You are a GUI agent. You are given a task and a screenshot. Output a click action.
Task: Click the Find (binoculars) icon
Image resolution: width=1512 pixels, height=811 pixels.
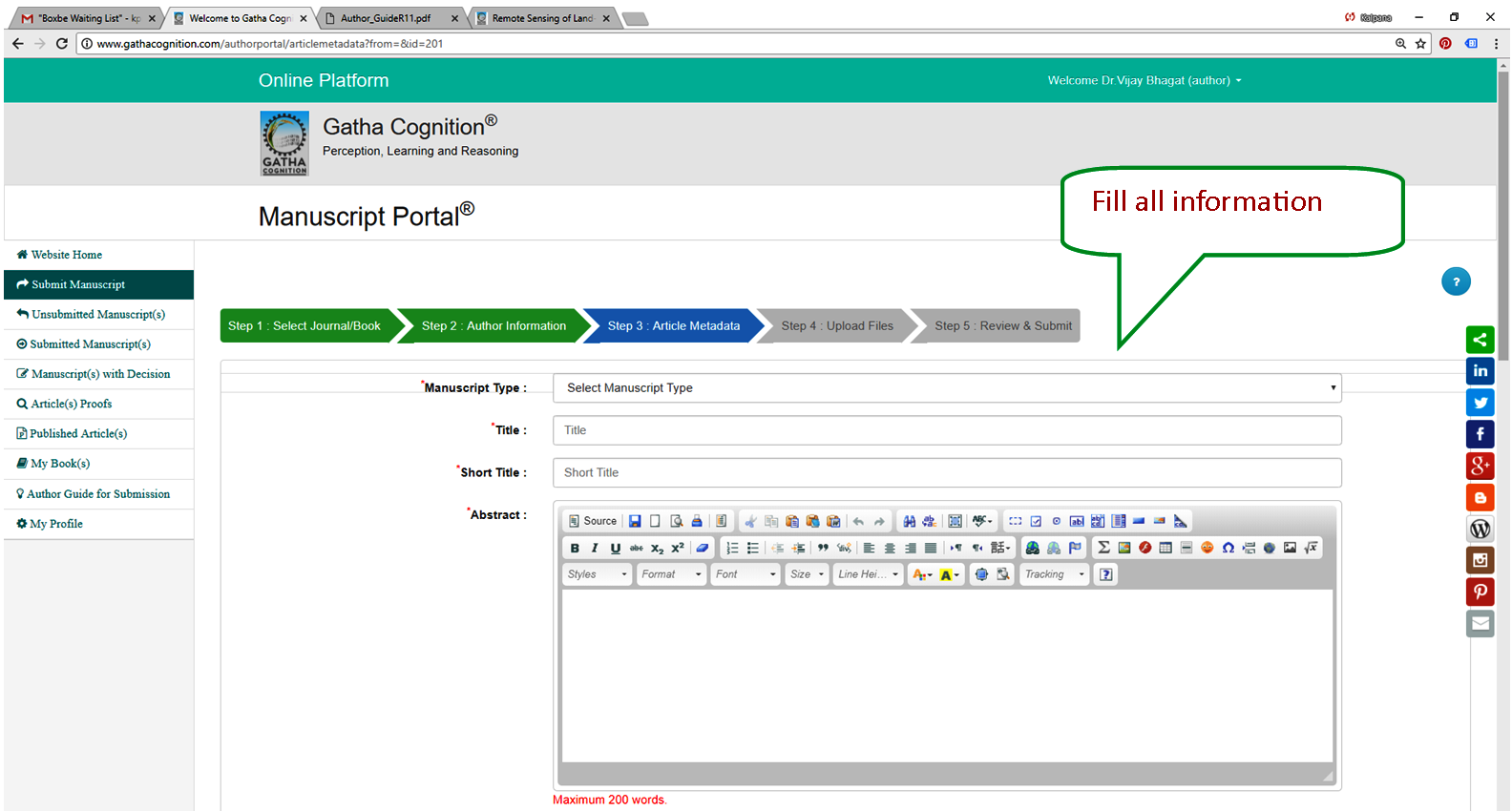[x=909, y=521]
